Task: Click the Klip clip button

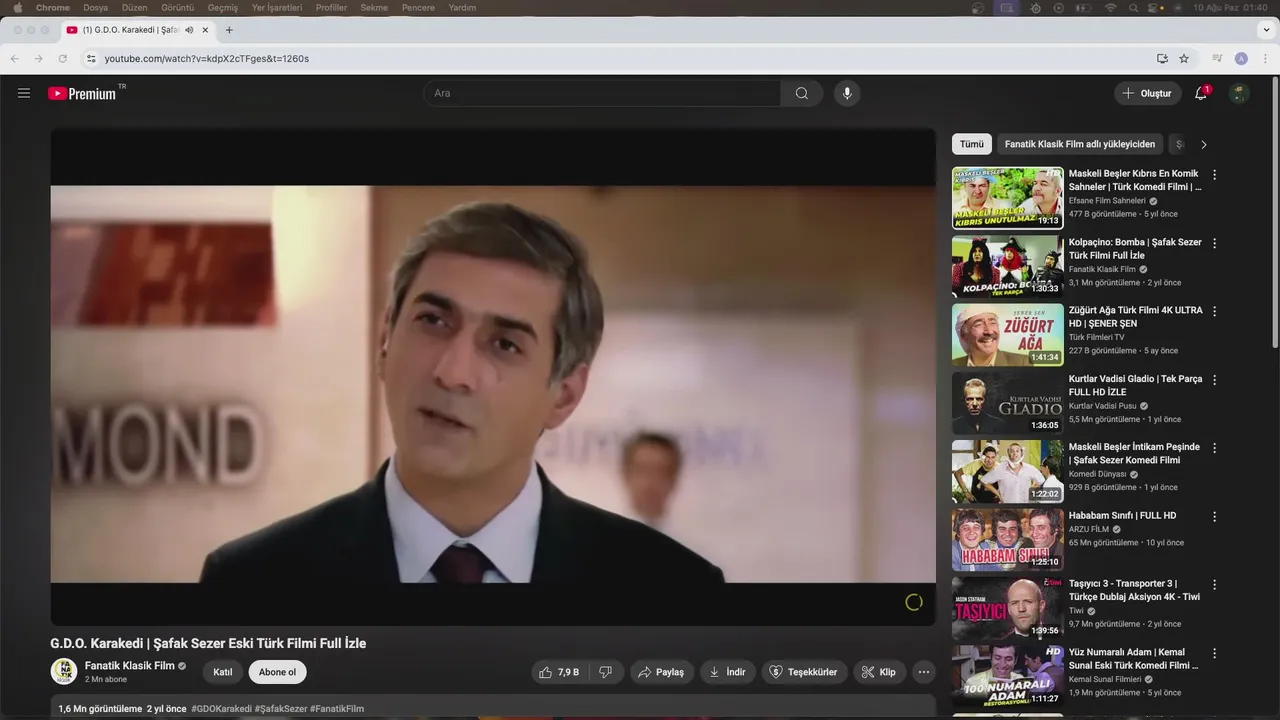Action: coord(879,672)
